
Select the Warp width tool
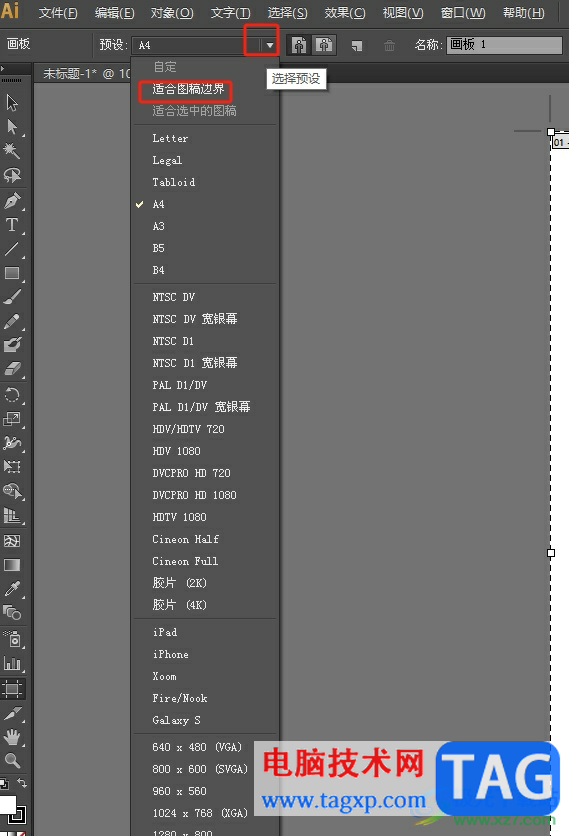coord(12,443)
